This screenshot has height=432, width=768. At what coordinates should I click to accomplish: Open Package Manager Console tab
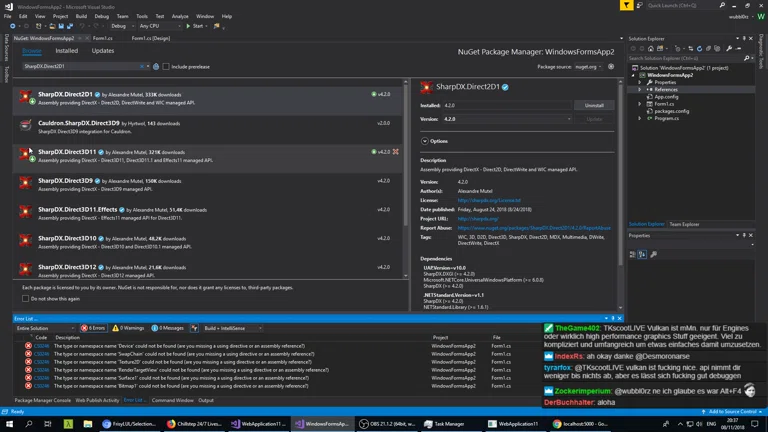click(43, 400)
